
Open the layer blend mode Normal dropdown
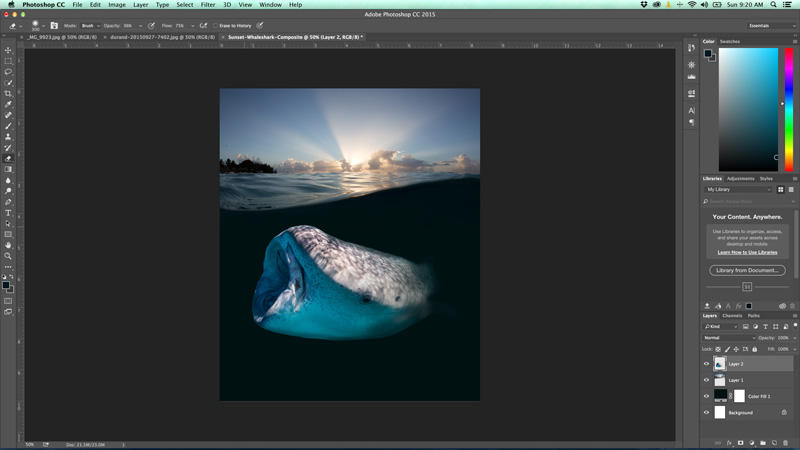click(x=728, y=338)
